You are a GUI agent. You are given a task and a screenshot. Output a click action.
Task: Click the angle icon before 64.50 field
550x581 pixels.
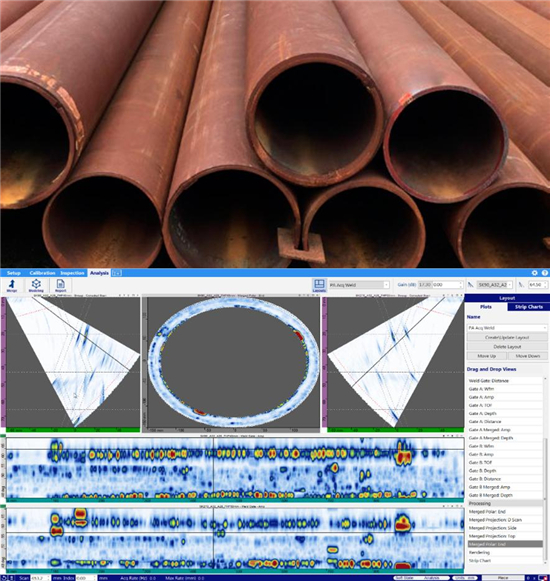521,285
